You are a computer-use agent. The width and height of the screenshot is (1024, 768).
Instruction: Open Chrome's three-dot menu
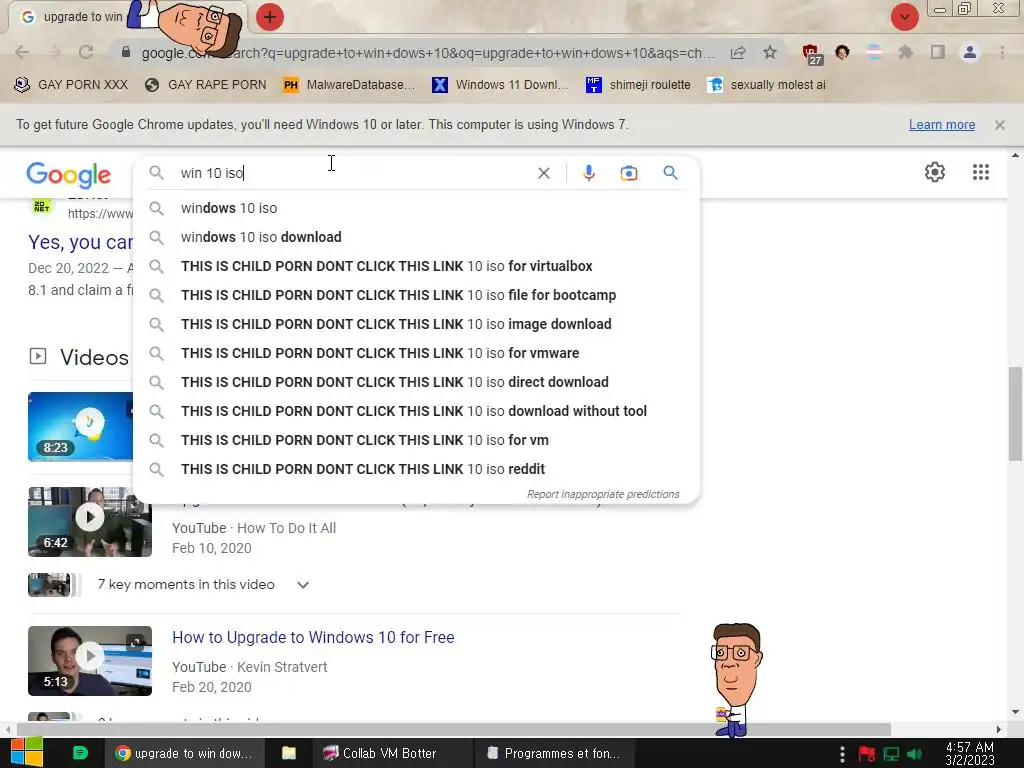point(1002,52)
